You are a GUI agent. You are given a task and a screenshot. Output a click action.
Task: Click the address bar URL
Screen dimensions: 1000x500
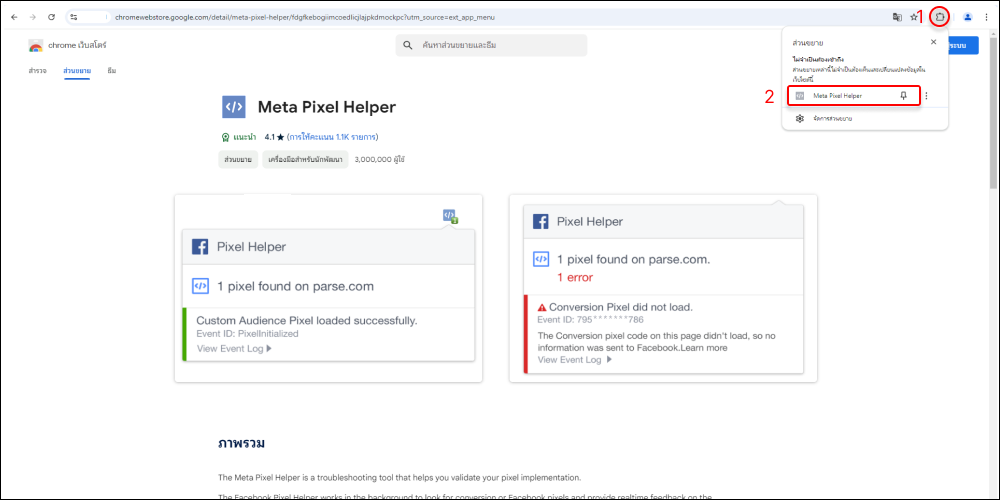point(305,17)
